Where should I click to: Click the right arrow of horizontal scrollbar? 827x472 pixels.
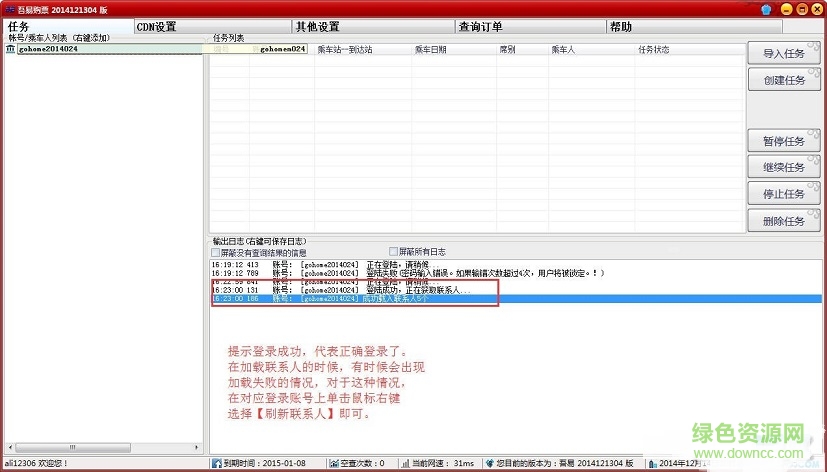pos(197,447)
